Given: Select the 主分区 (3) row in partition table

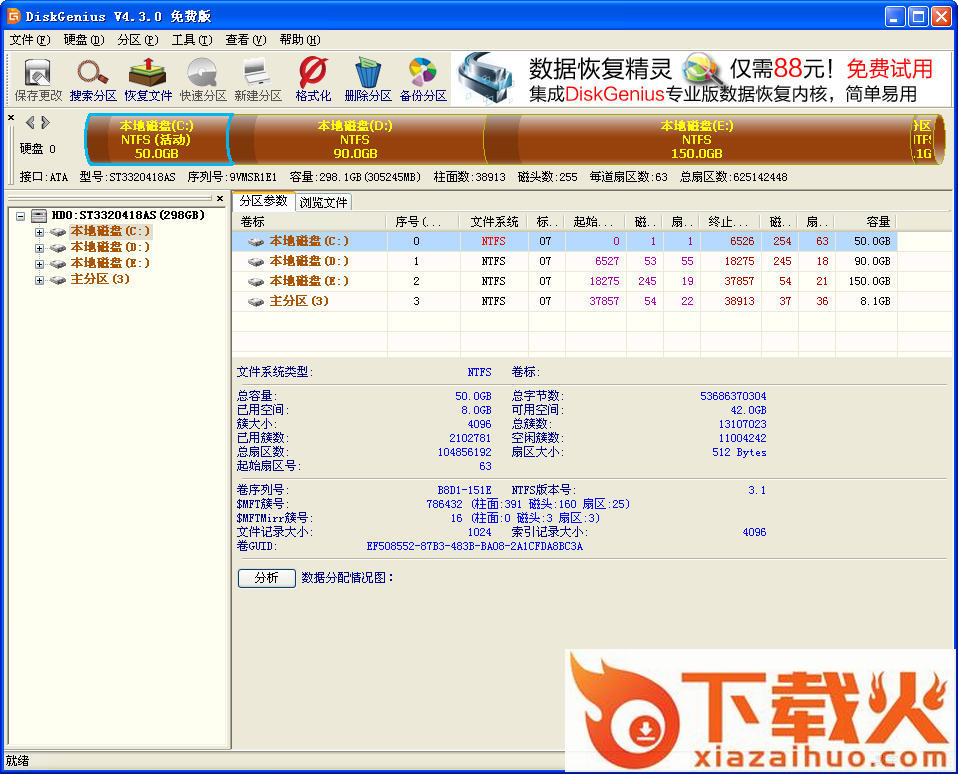Looking at the screenshot, I should [565, 301].
